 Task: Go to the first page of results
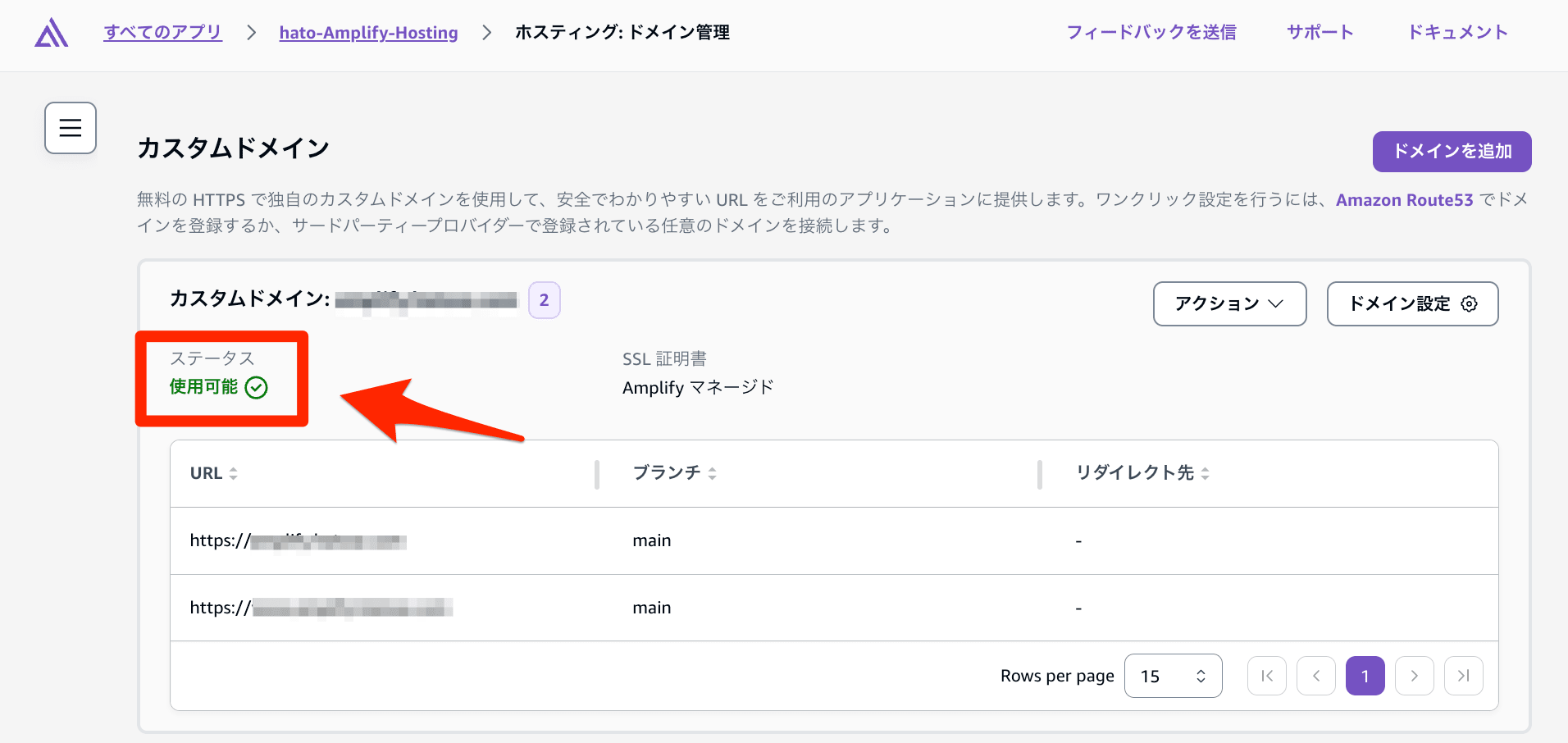tap(1267, 676)
